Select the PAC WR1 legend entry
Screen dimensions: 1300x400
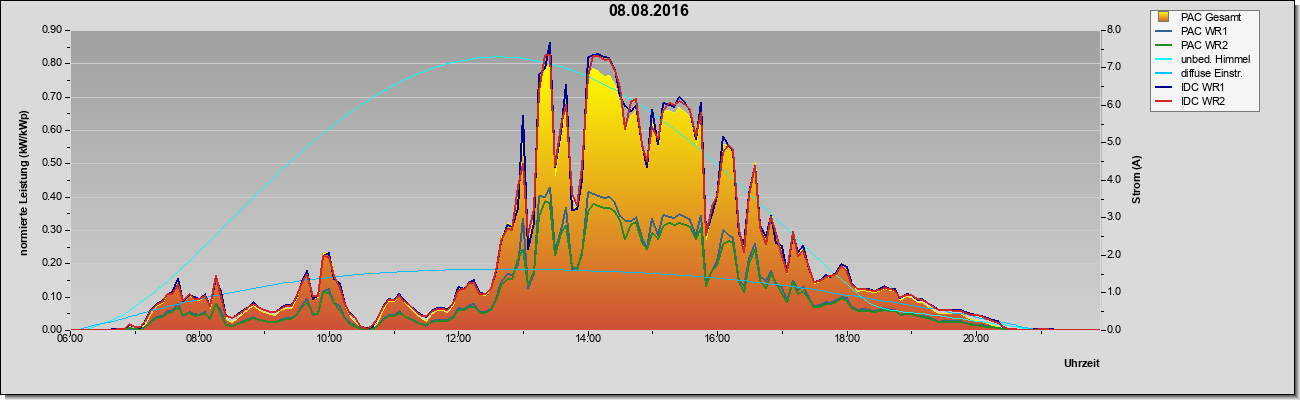1204,31
